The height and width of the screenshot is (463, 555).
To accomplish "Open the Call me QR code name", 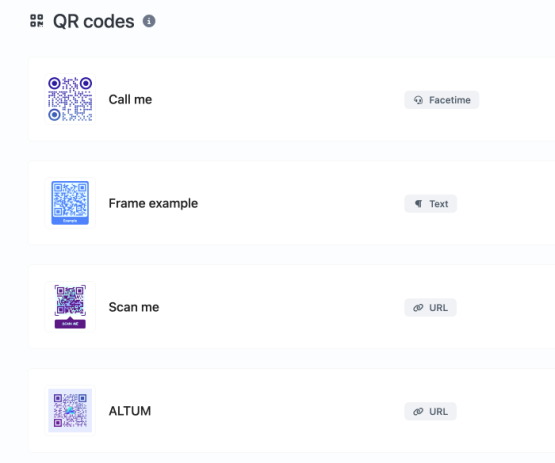I will pyautogui.click(x=130, y=99).
